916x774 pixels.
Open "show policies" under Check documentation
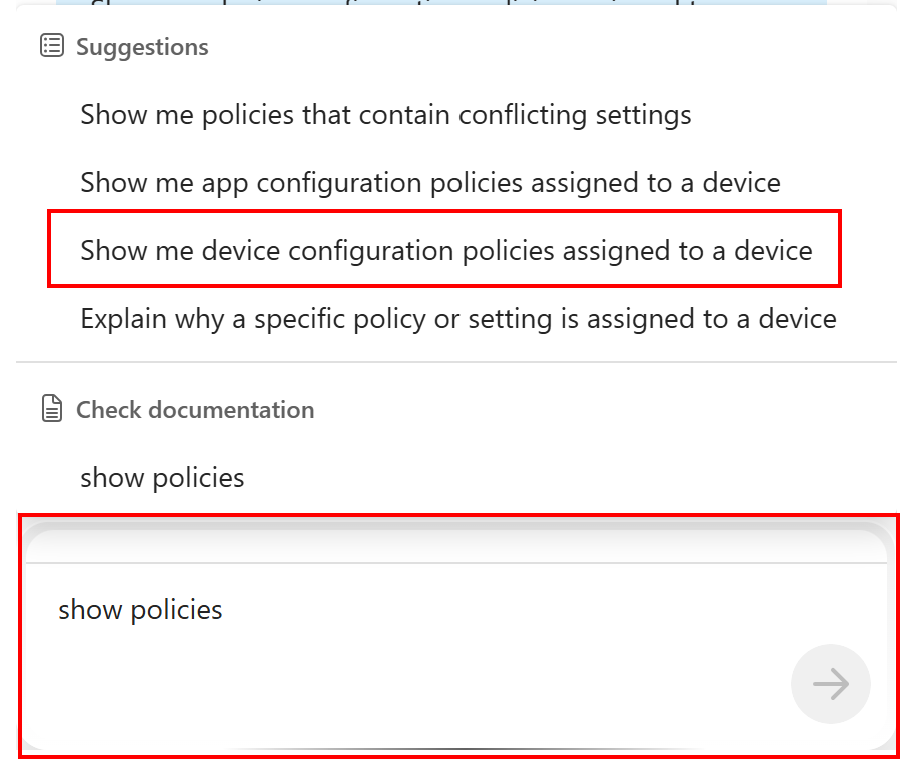[x=162, y=477]
